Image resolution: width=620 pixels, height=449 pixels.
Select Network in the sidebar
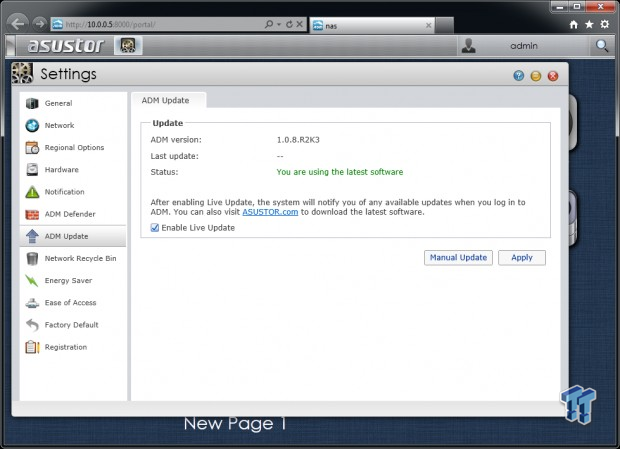(x=73, y=125)
